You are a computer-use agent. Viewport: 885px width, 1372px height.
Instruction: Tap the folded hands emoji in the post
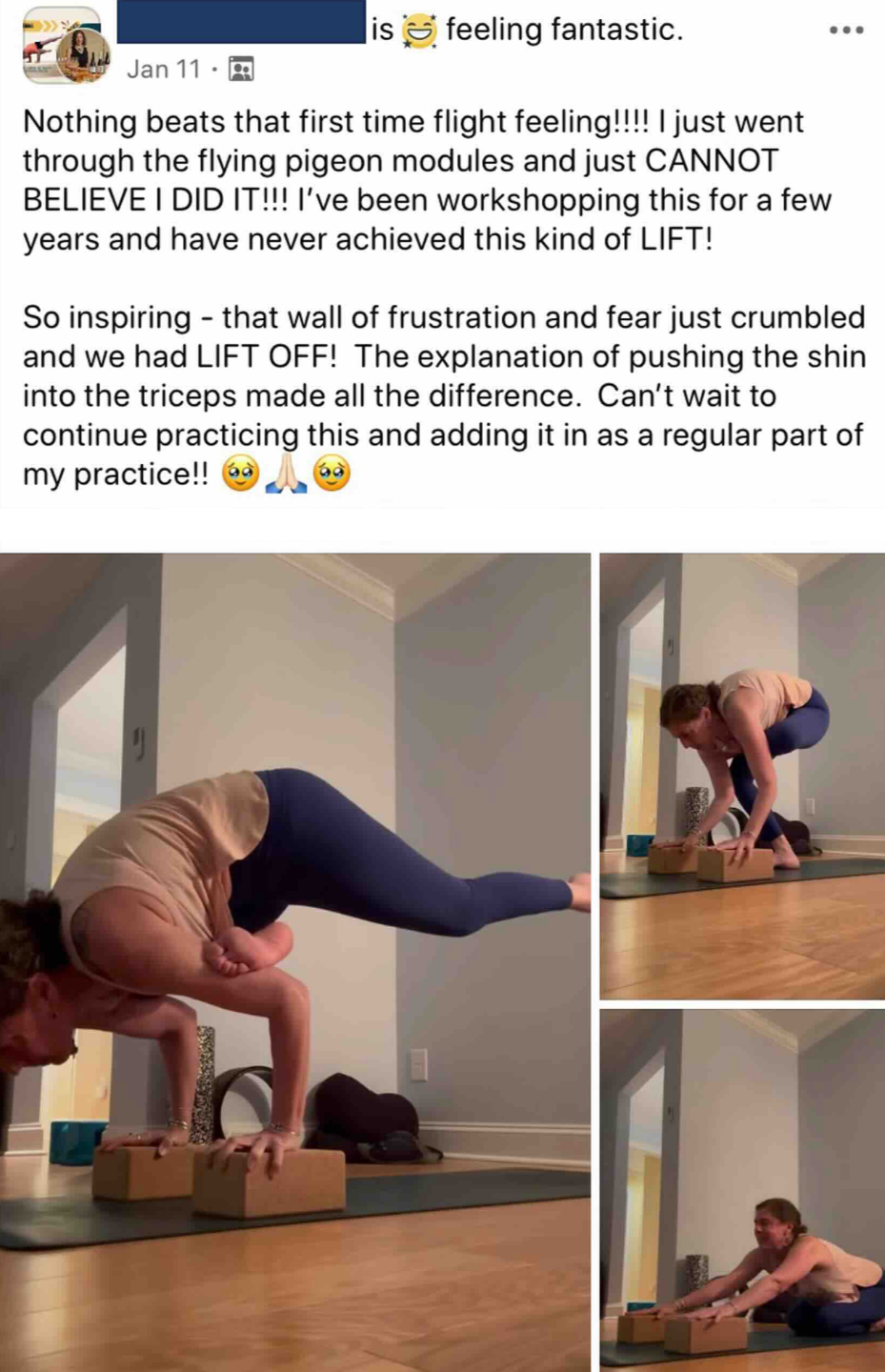(x=287, y=474)
